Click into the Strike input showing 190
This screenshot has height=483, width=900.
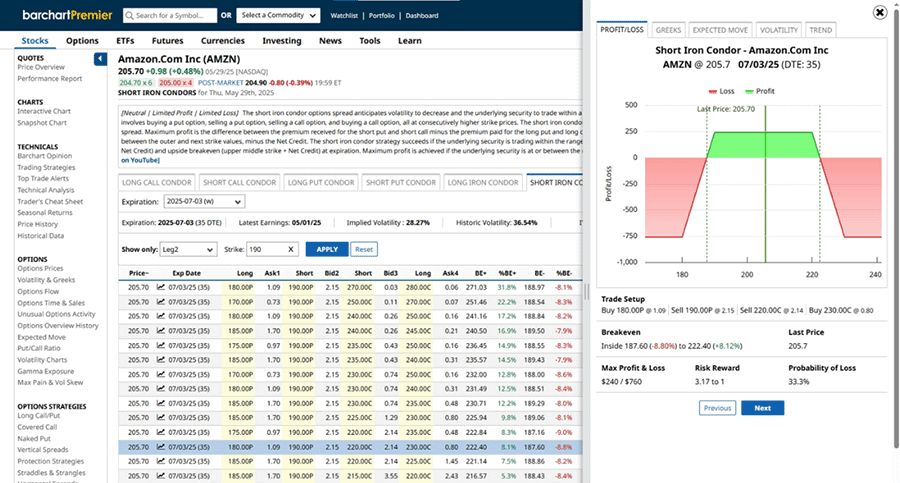click(x=271, y=249)
